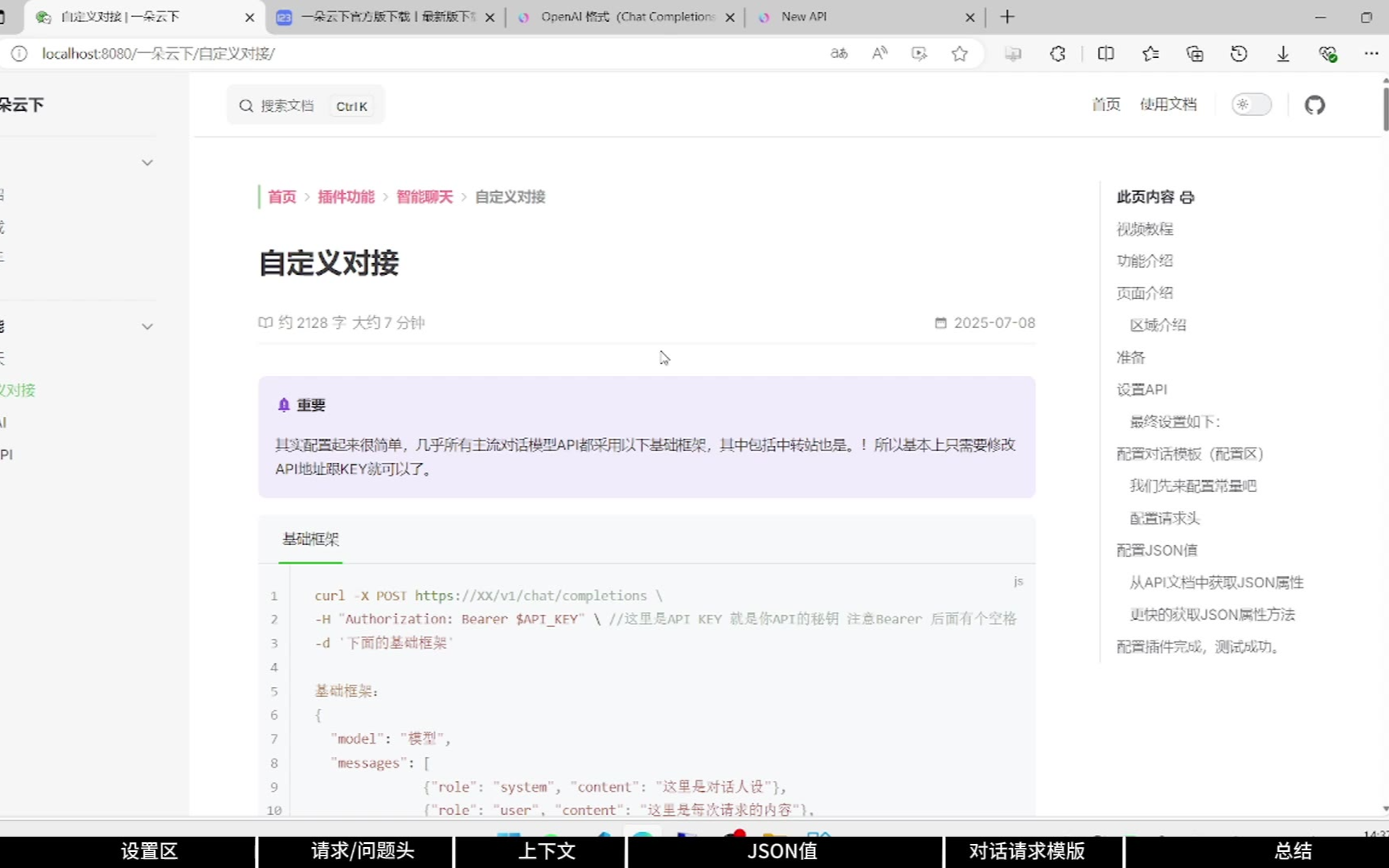
Task: Click the 朵云下 site logo text
Action: point(22,105)
